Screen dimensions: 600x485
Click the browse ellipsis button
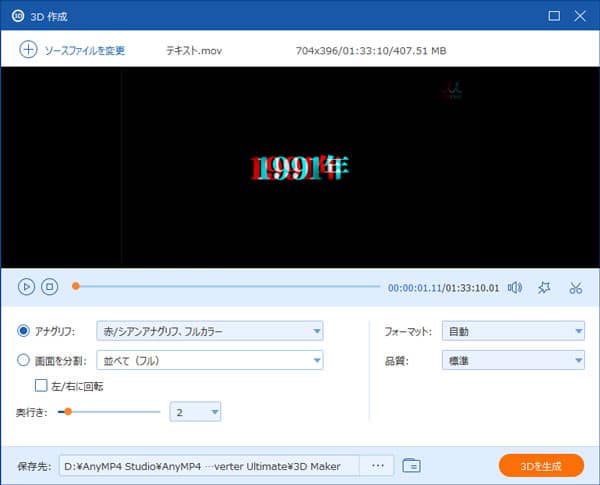[377, 466]
